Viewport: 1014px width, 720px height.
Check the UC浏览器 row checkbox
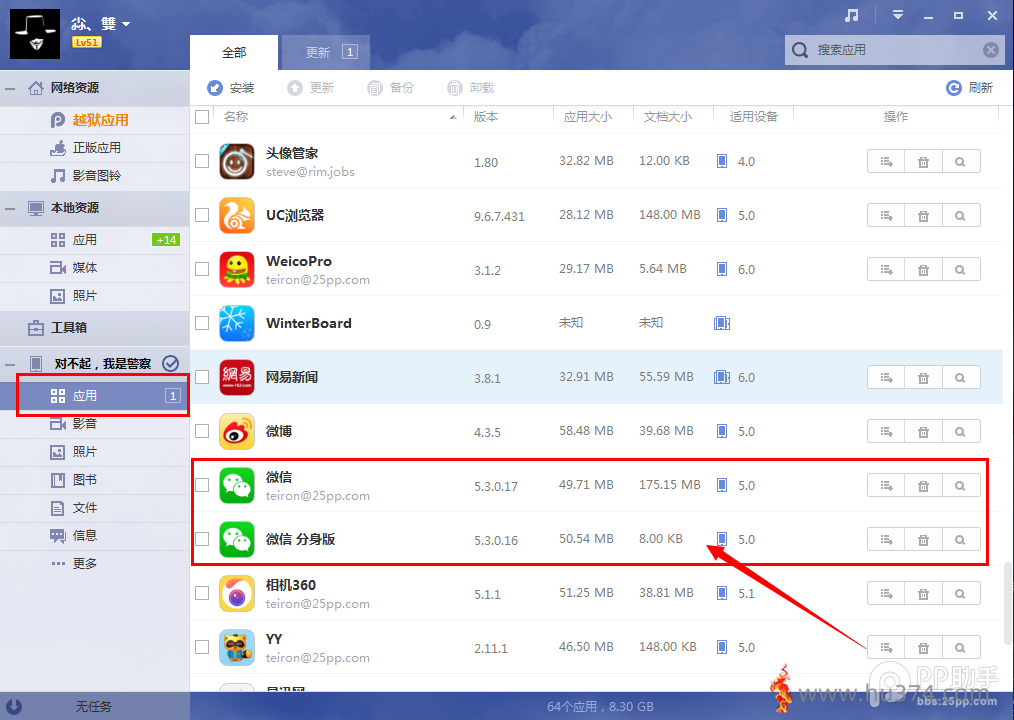point(202,215)
